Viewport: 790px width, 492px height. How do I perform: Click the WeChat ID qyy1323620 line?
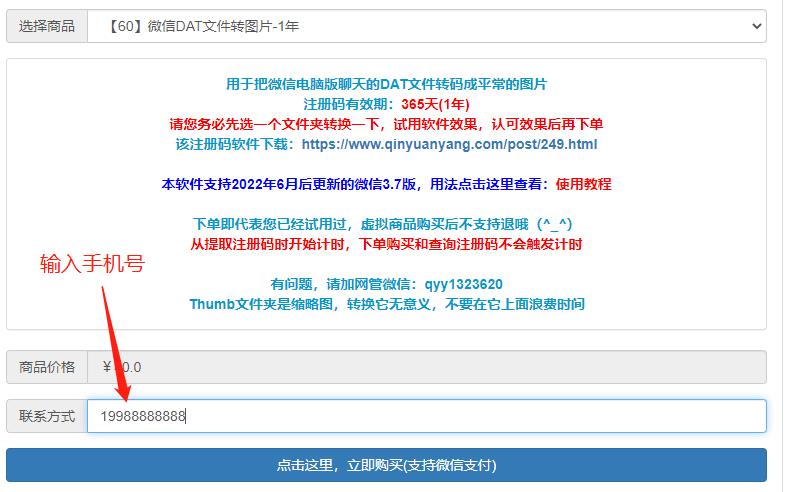(386, 285)
